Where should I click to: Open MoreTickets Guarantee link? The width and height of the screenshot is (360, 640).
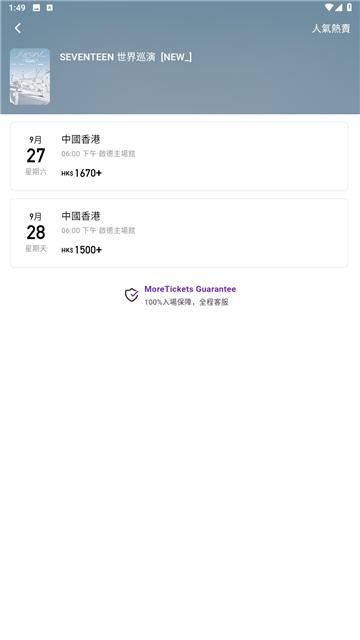(x=190, y=289)
